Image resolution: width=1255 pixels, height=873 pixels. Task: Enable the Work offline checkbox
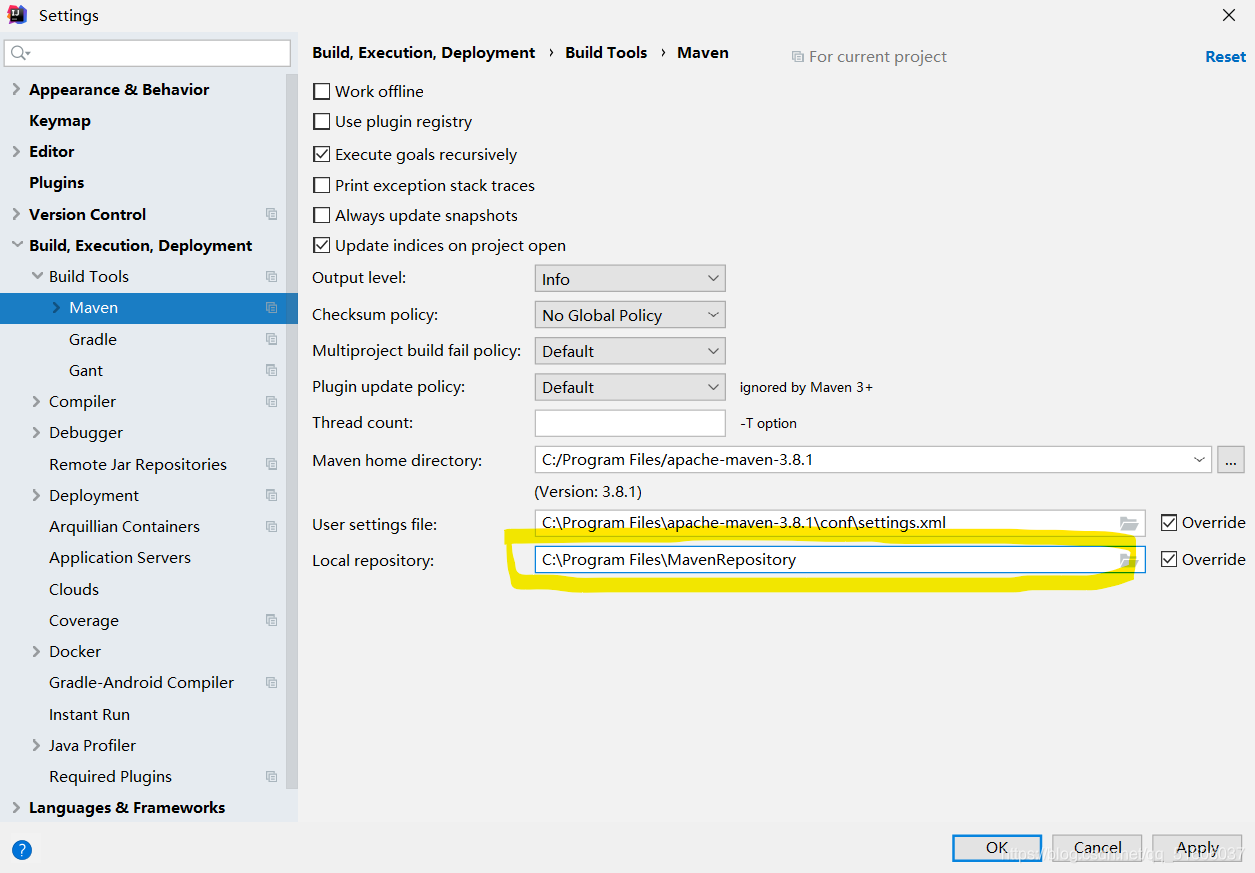[322, 91]
